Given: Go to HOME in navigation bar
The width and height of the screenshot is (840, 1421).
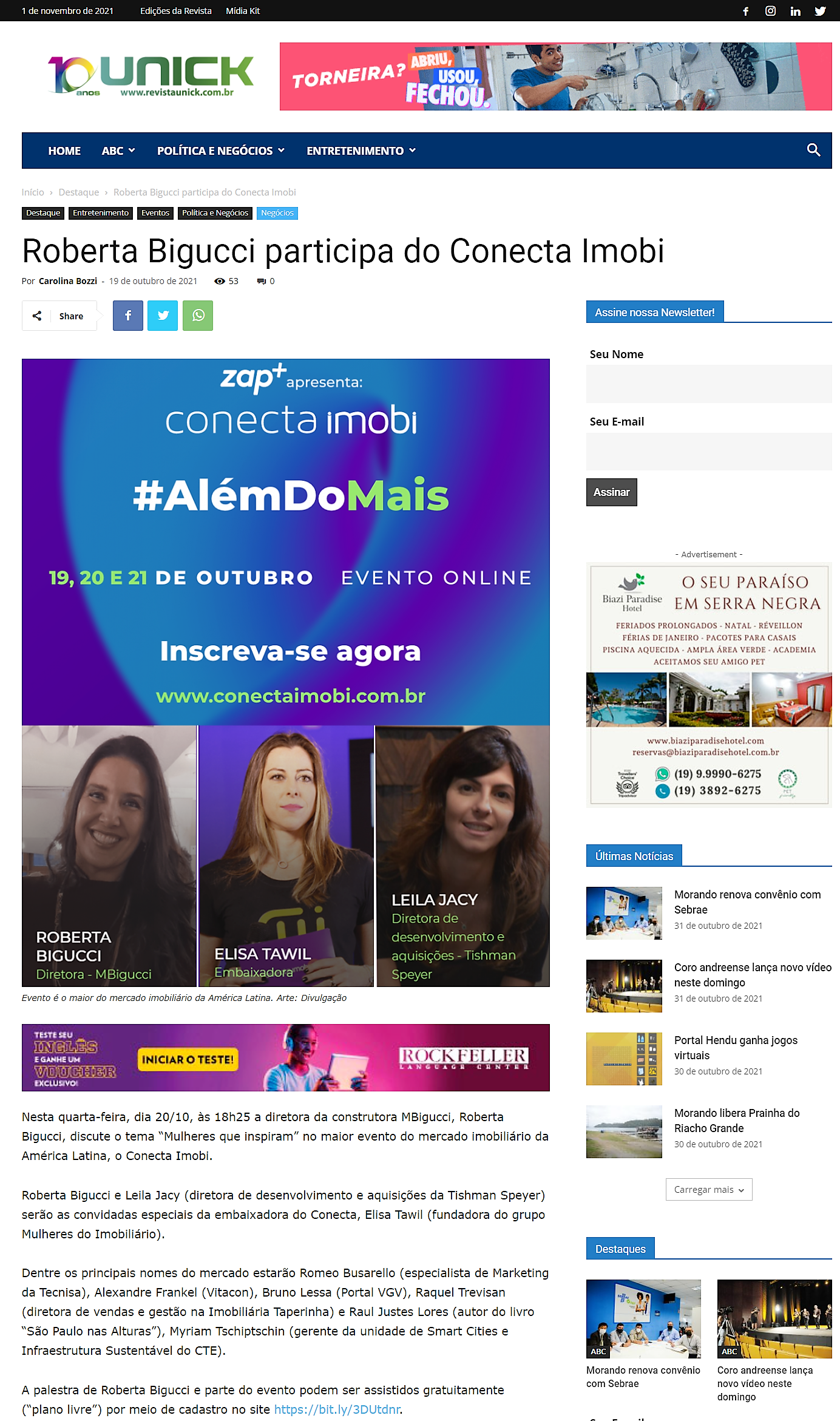Looking at the screenshot, I should pos(64,151).
